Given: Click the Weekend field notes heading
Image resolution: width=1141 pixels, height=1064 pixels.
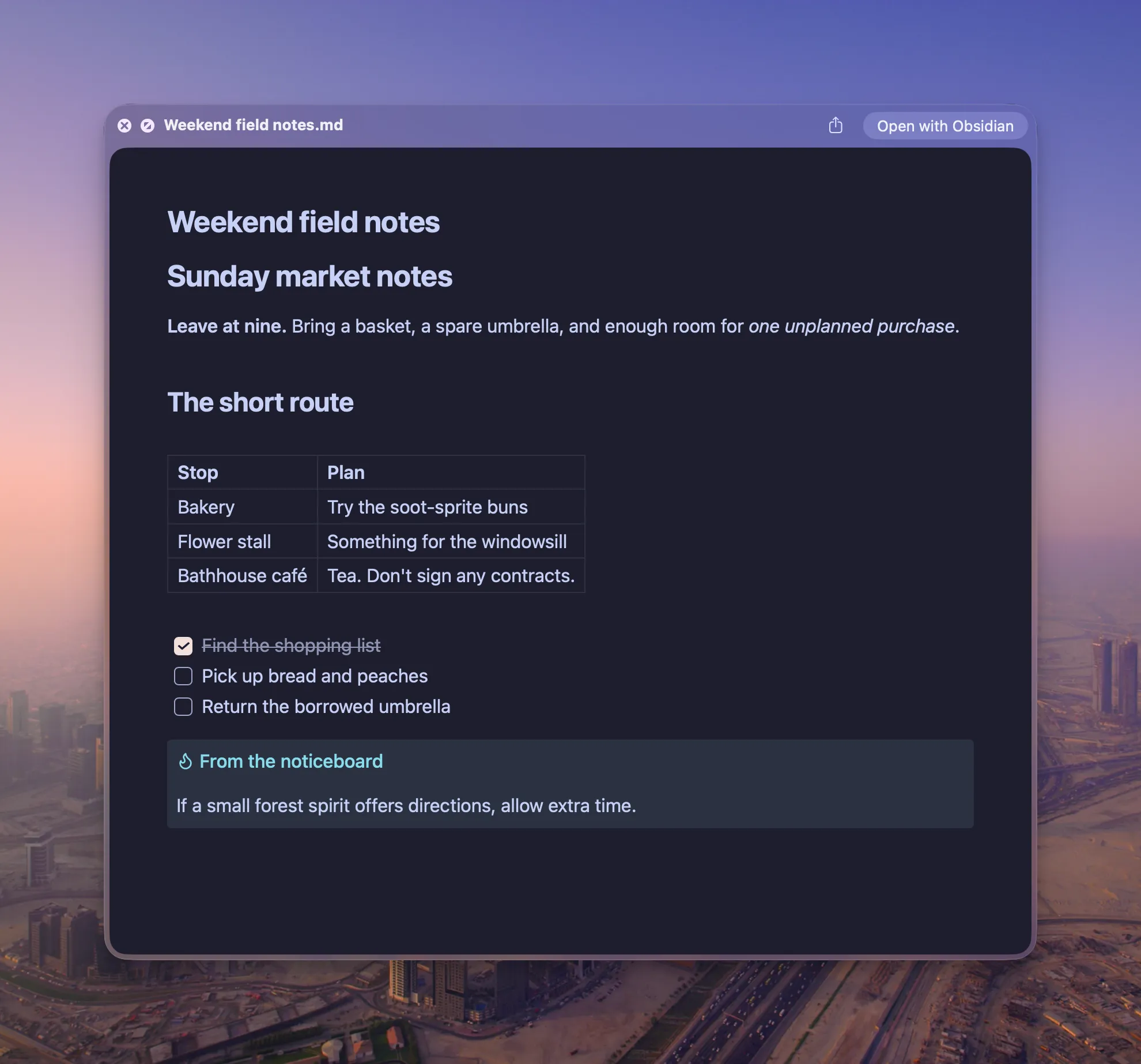Looking at the screenshot, I should point(304,222).
